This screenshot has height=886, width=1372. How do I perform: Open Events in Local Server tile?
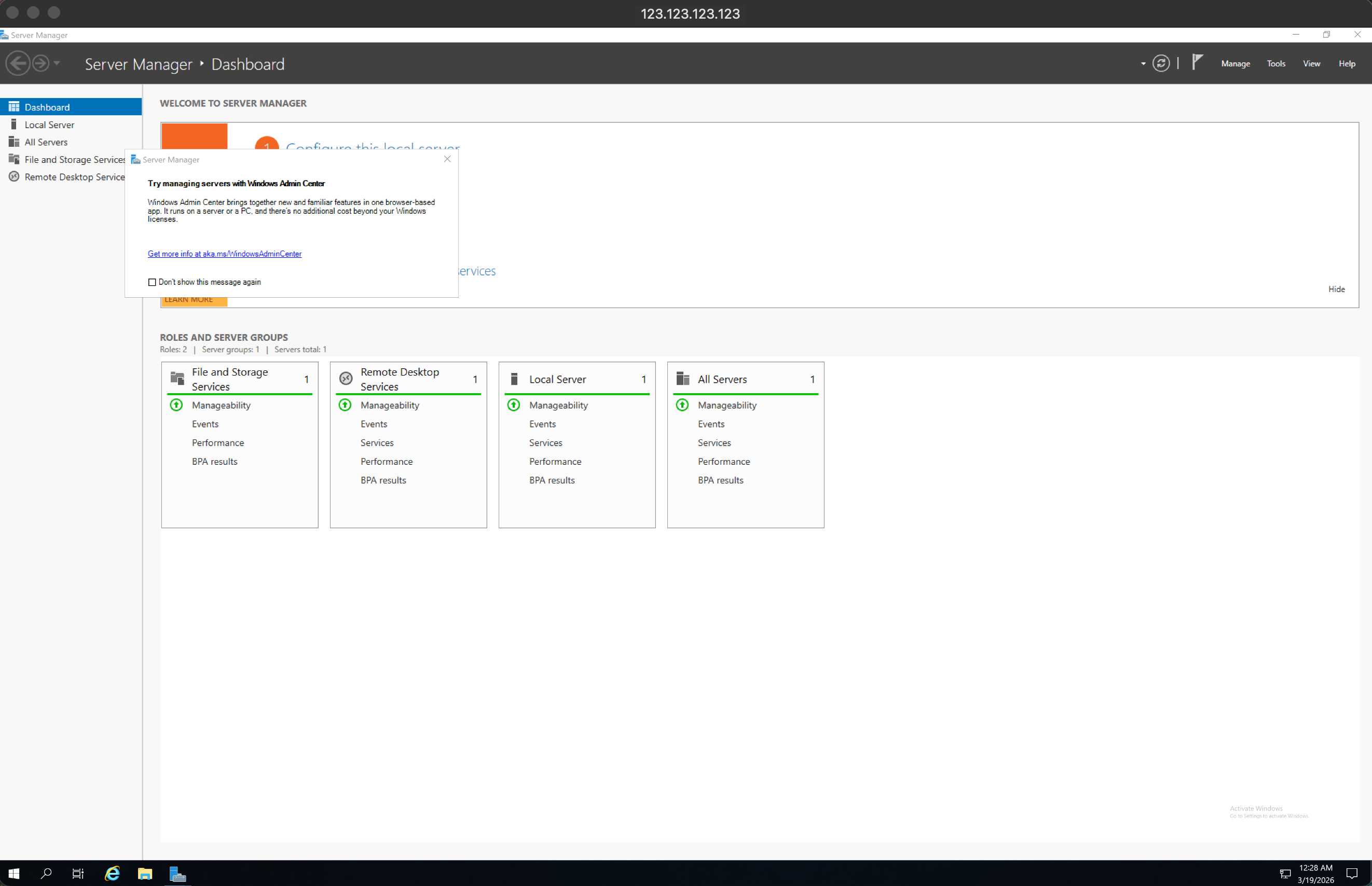tap(542, 424)
